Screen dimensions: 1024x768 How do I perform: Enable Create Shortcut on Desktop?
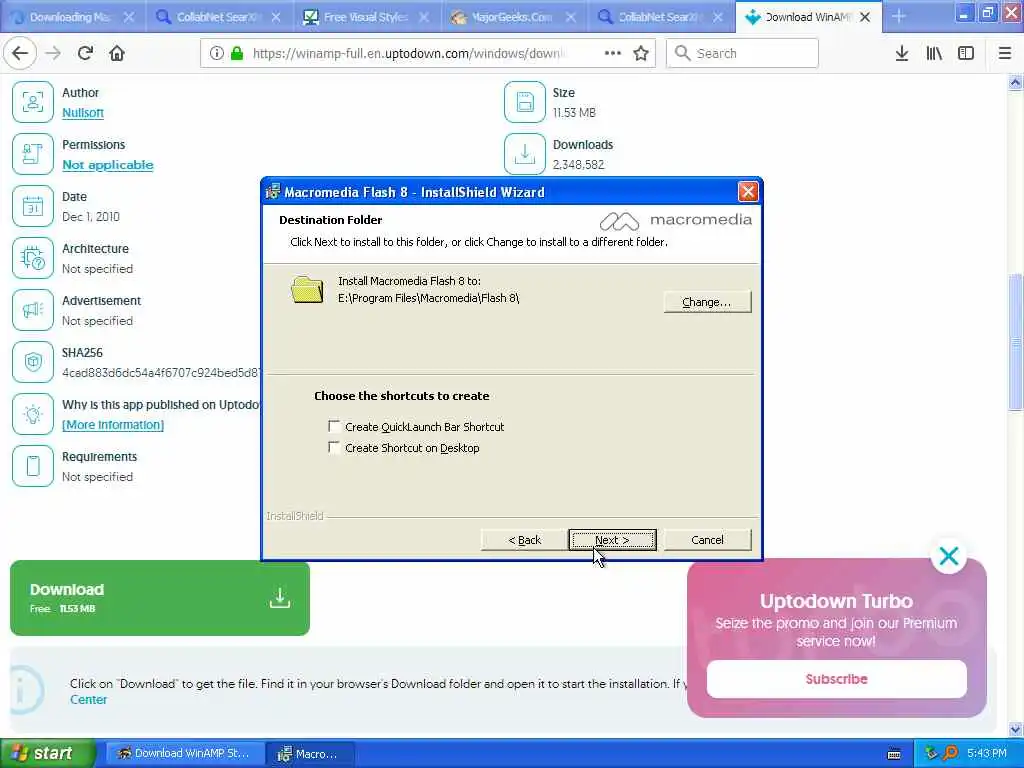334,448
